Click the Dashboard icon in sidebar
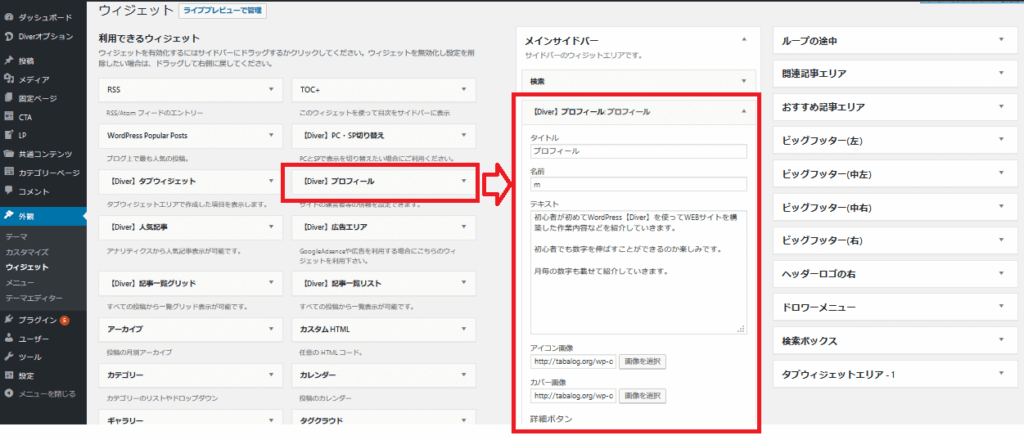1024x440 pixels. click(9, 19)
